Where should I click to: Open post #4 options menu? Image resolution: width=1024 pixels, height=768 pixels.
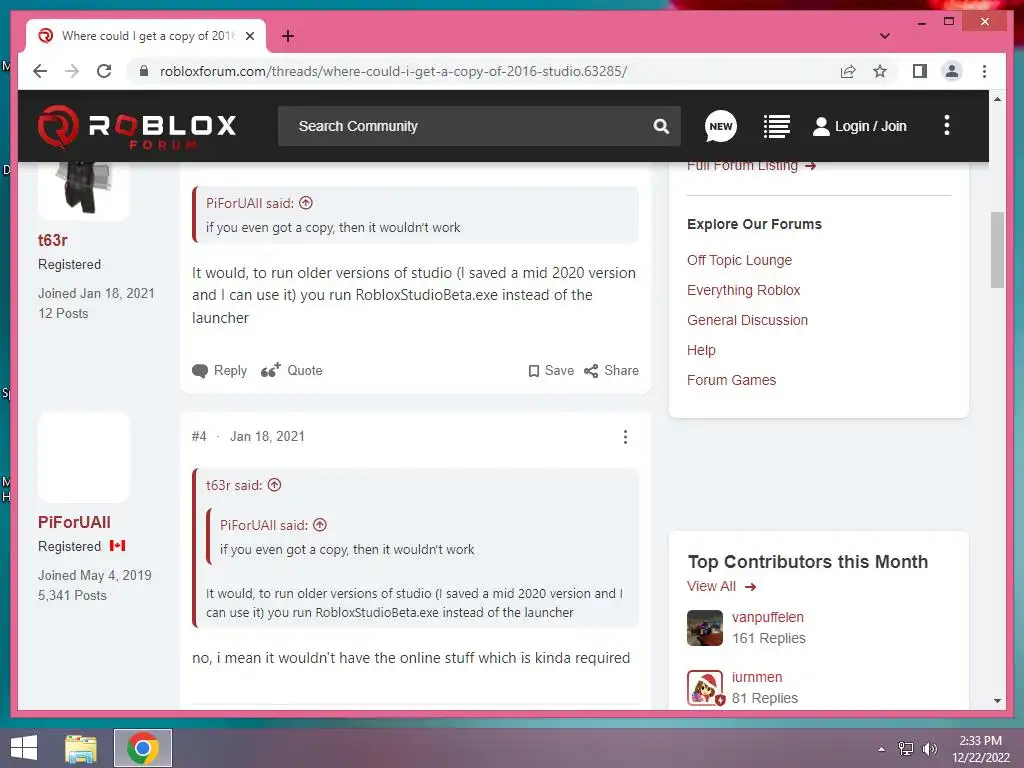click(x=625, y=437)
